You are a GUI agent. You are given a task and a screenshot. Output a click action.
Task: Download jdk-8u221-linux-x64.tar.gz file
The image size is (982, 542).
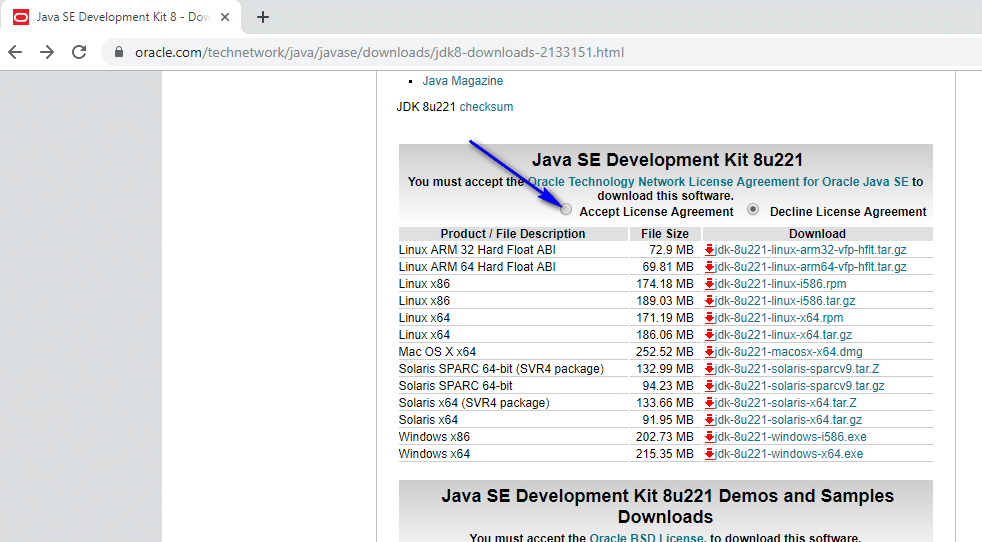point(783,335)
